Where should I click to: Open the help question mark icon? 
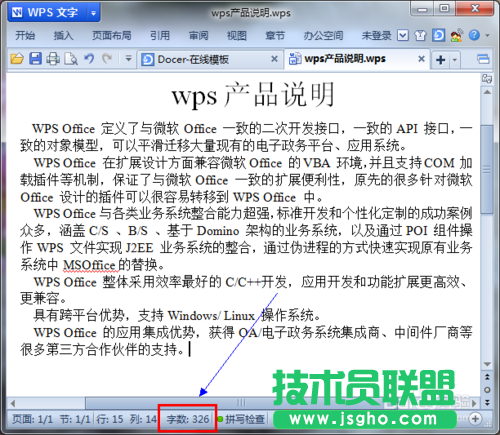click(474, 35)
